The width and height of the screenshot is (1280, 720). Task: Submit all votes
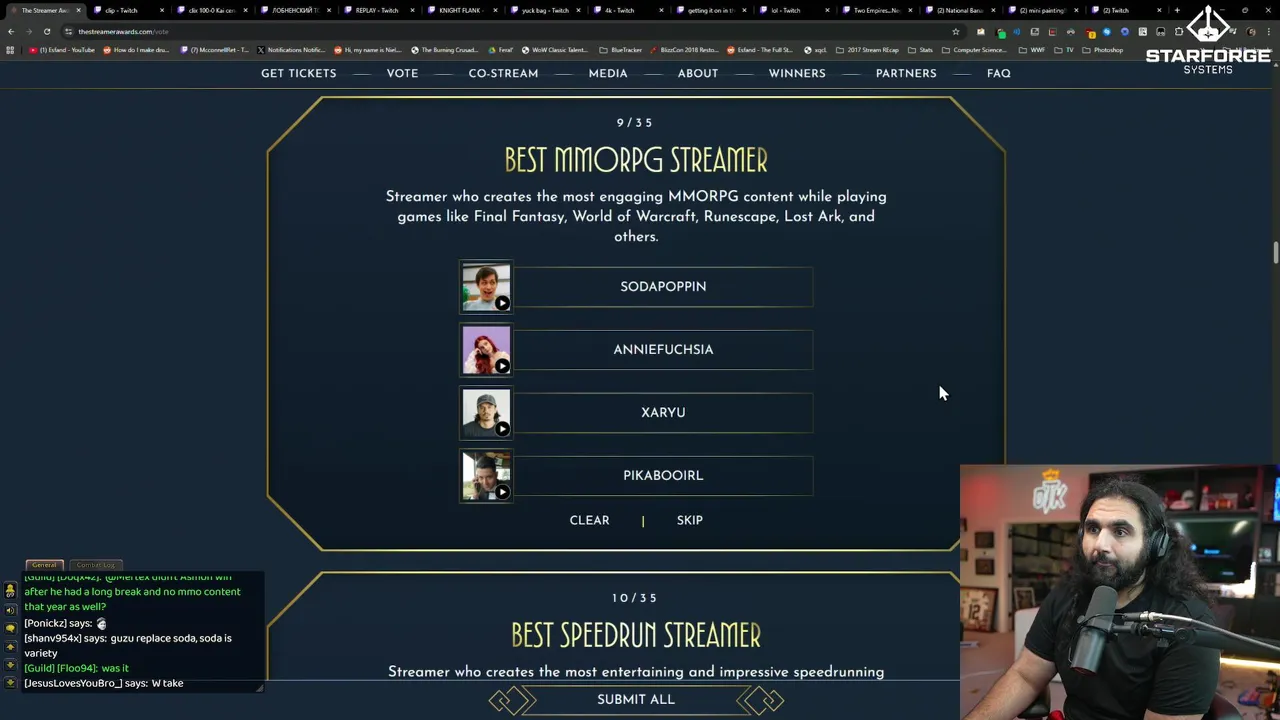click(636, 700)
